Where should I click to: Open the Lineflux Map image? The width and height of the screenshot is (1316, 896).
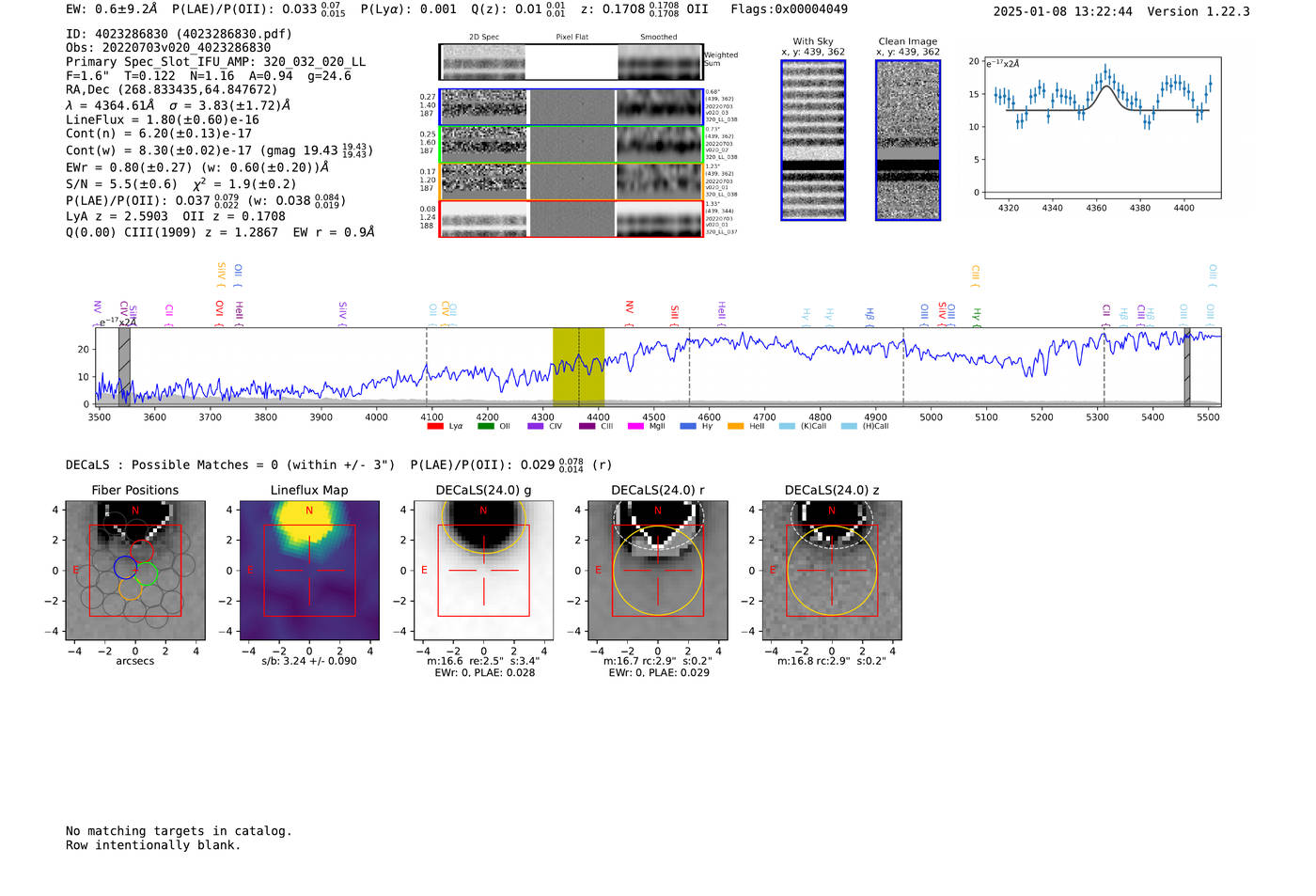coord(309,570)
